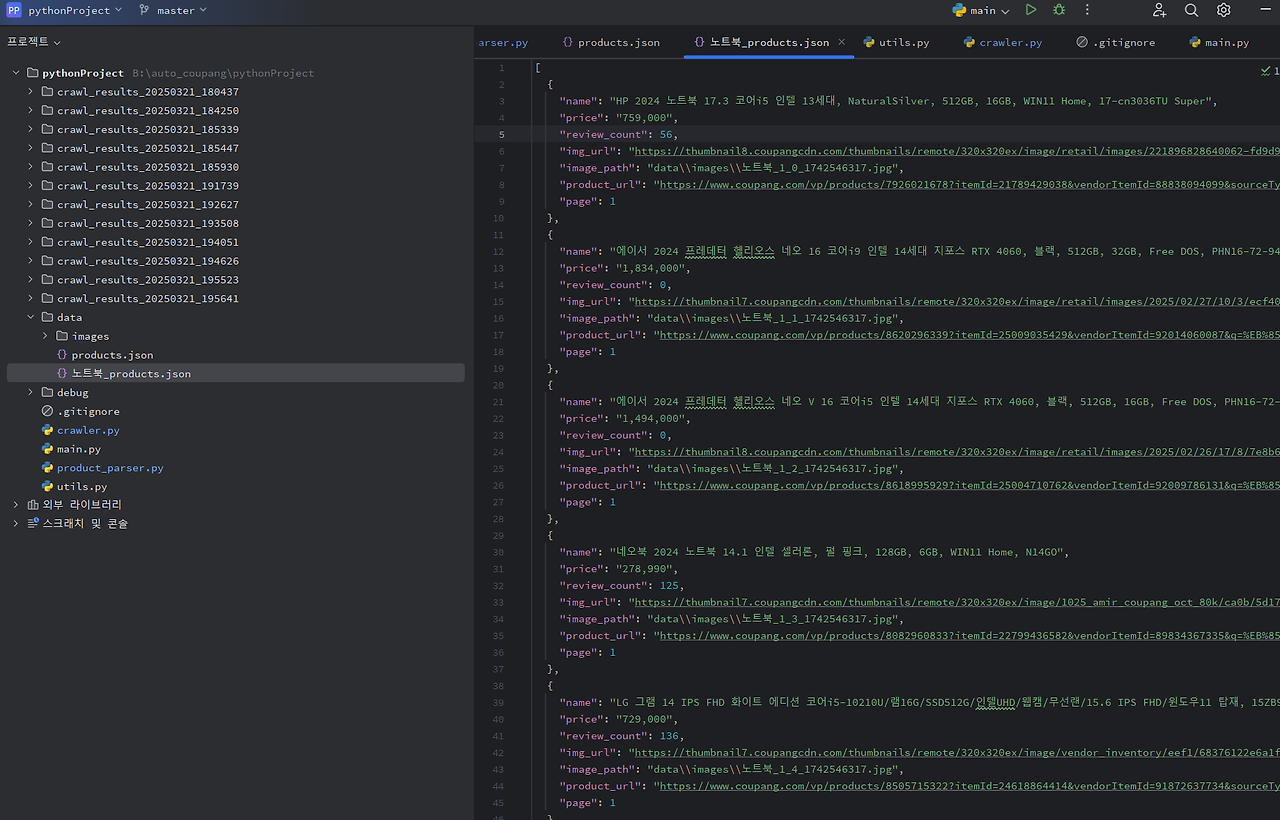Open the Code With Me icon
1280x820 pixels.
pyautogui.click(x=1159, y=10)
